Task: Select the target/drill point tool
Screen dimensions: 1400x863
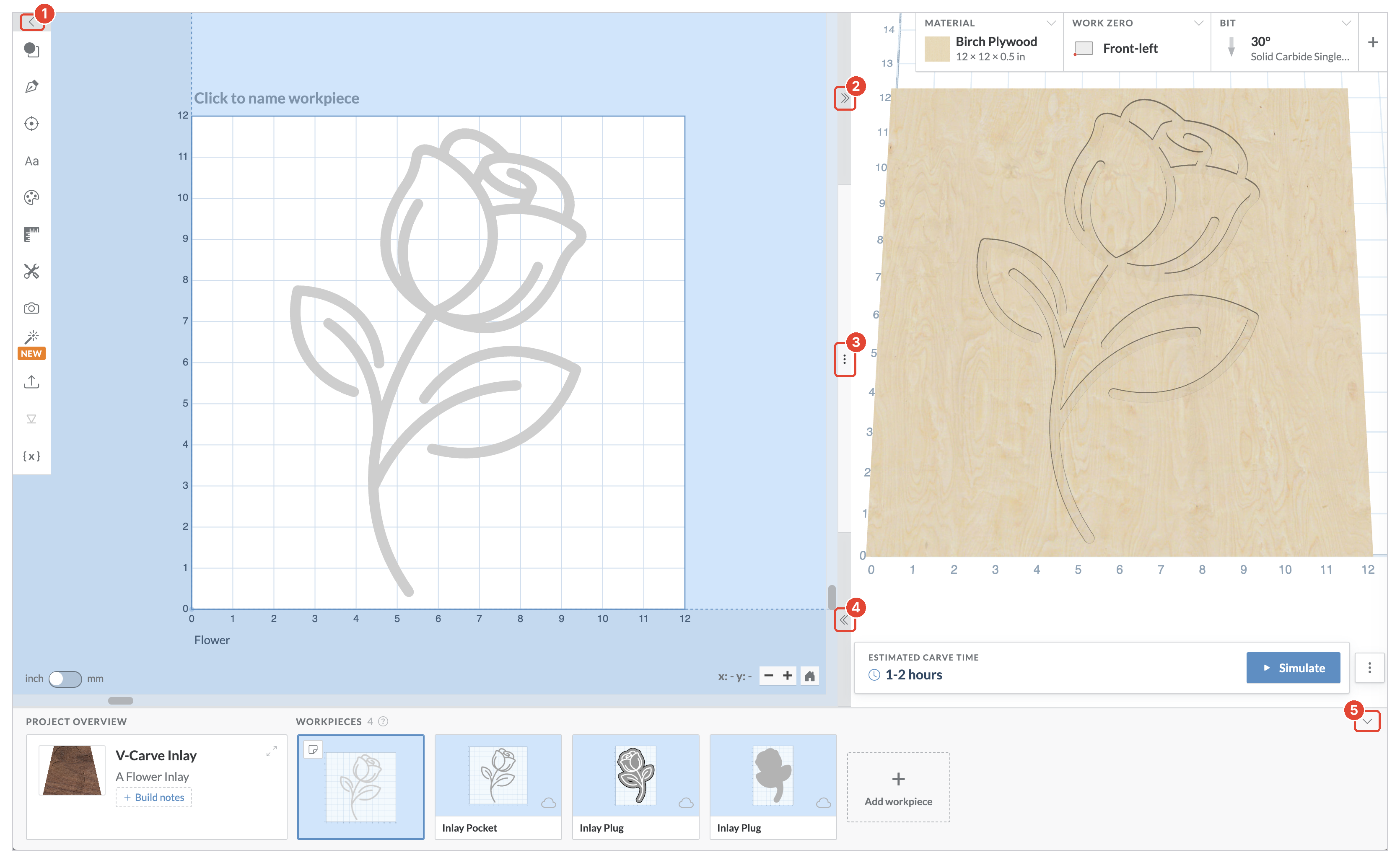Action: point(31,124)
